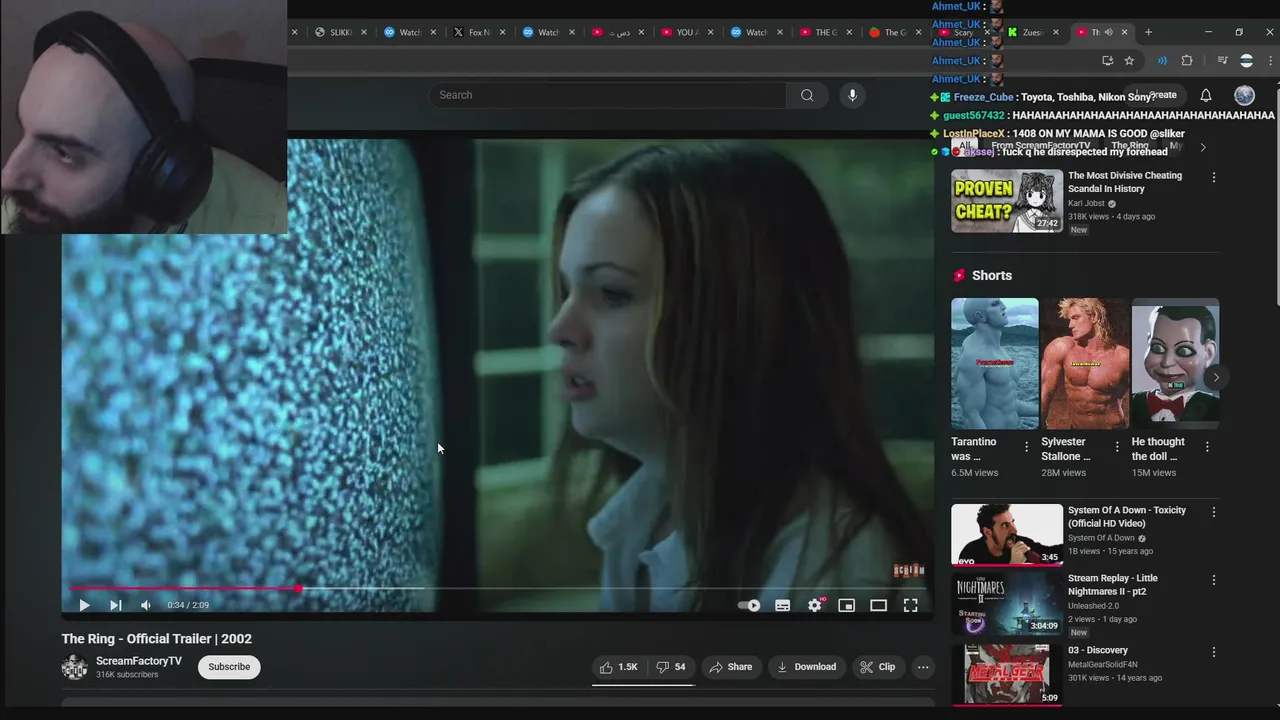Open the 03 - Discovery video title
1280x720 pixels.
pos(1098,650)
